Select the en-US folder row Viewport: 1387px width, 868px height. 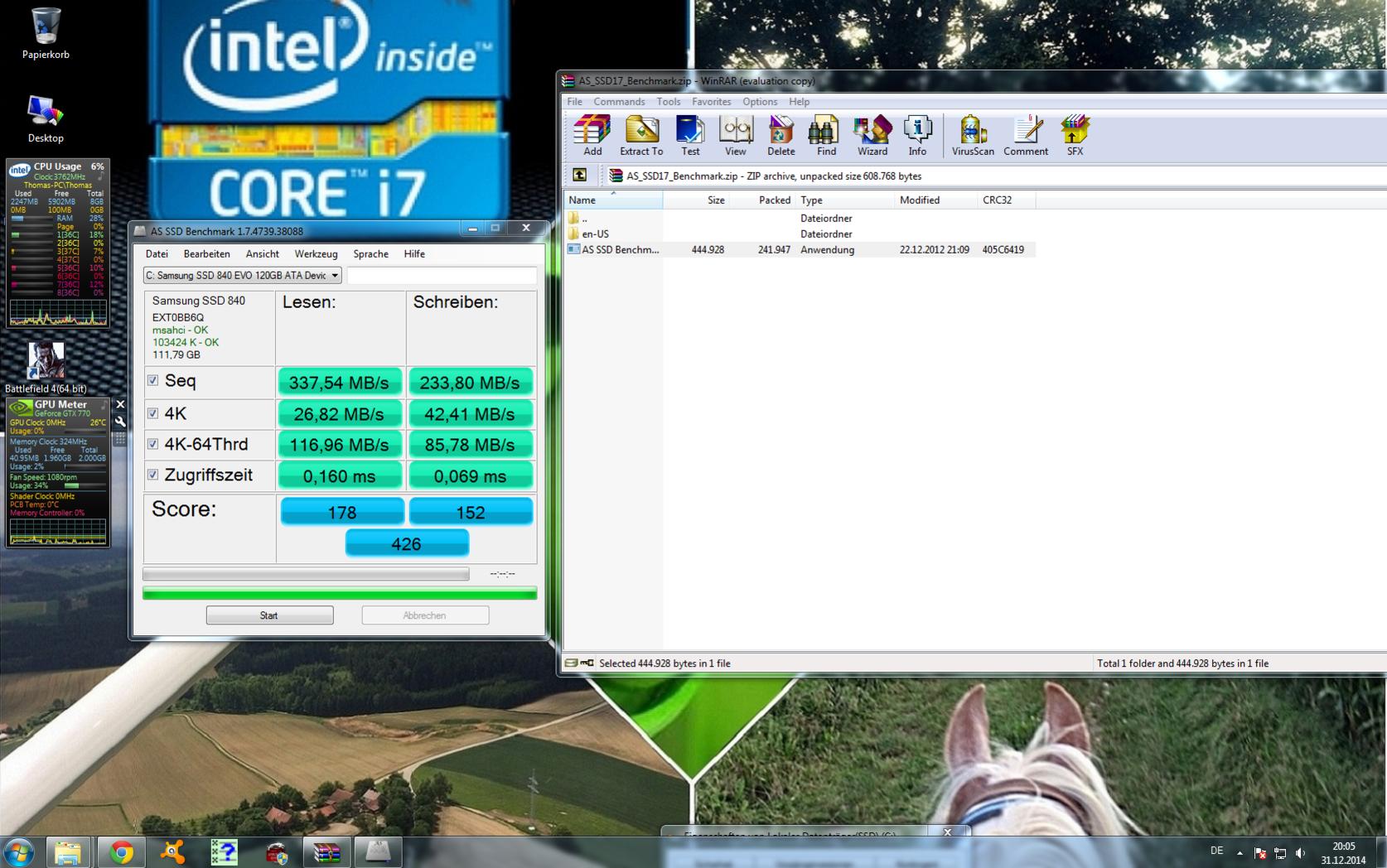point(800,234)
